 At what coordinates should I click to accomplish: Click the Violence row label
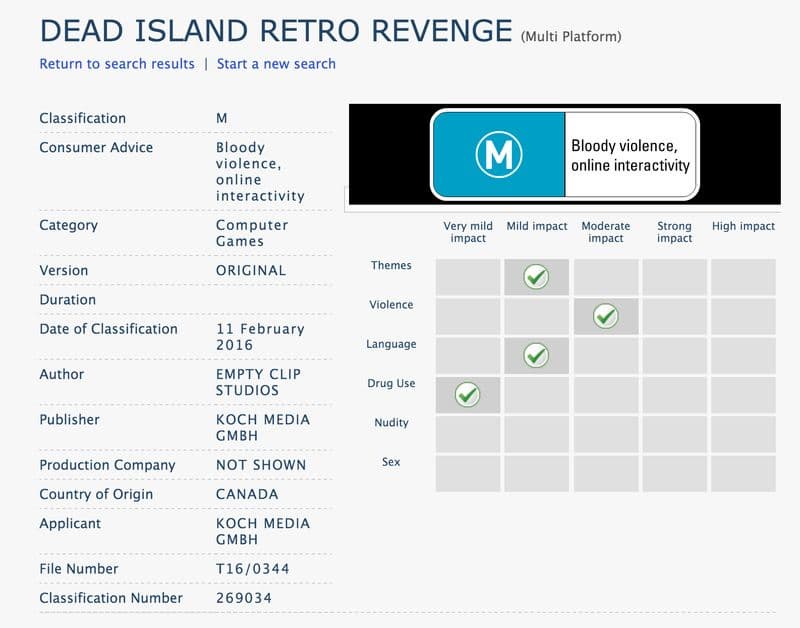pyautogui.click(x=391, y=305)
